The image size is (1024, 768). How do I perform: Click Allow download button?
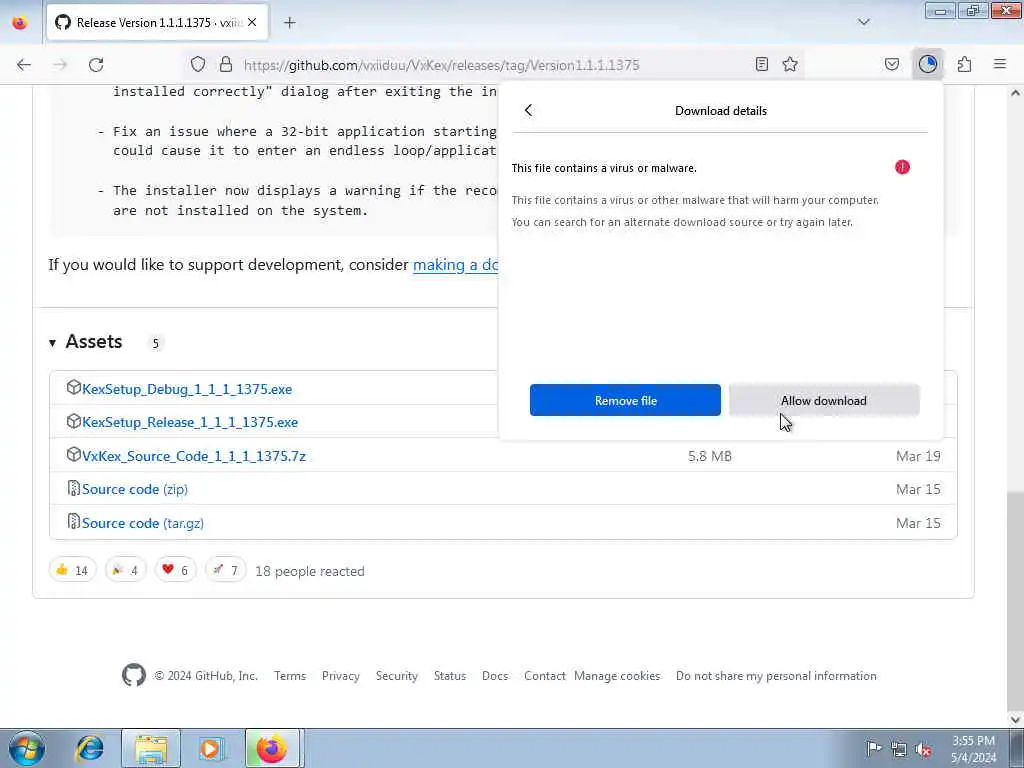click(824, 400)
